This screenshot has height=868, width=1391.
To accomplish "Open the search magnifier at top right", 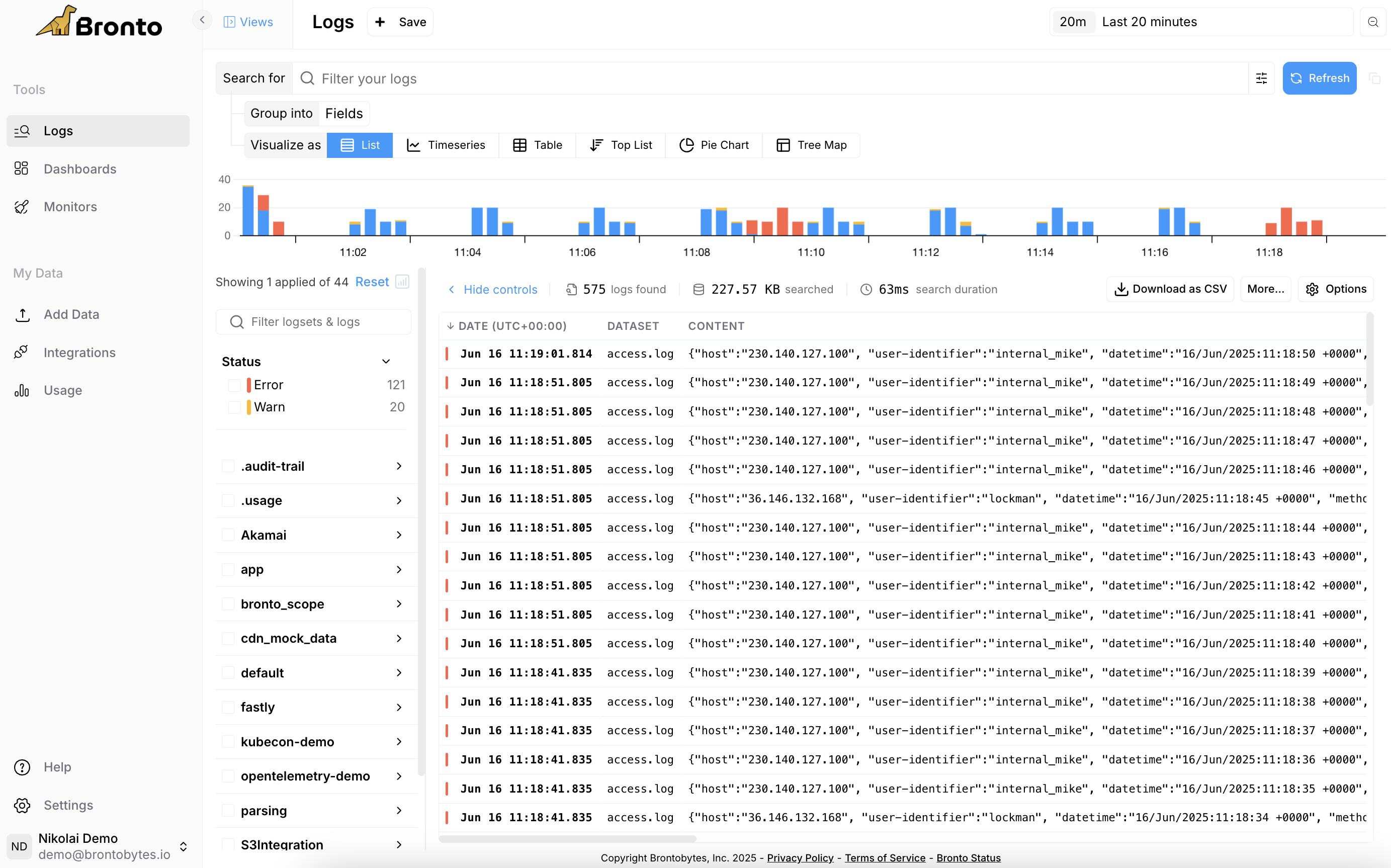I will coord(1373,22).
